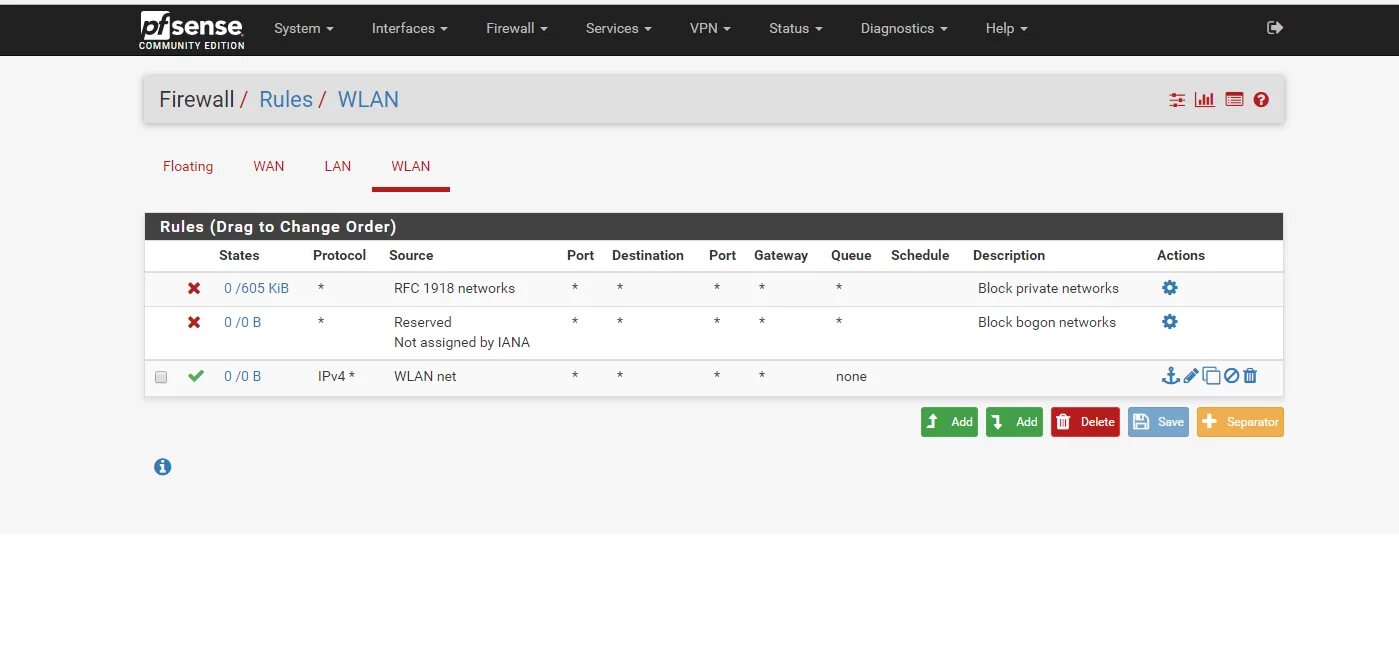This screenshot has height=648, width=1399.
Task: Switch to the Floating tab
Action: coord(188,166)
